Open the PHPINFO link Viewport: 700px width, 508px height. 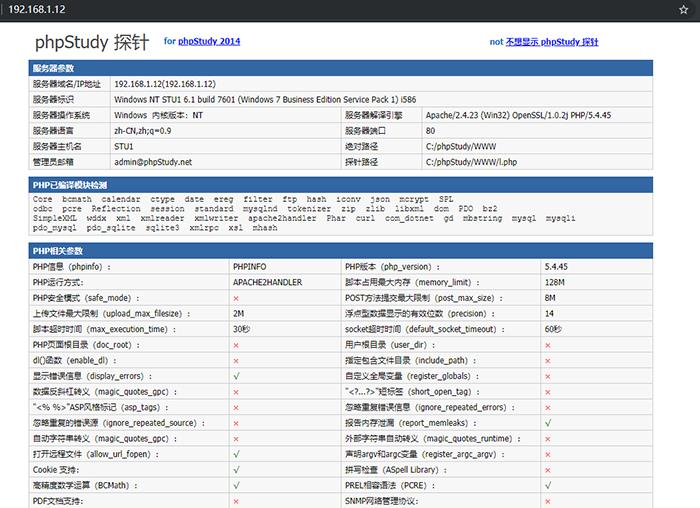(250, 266)
